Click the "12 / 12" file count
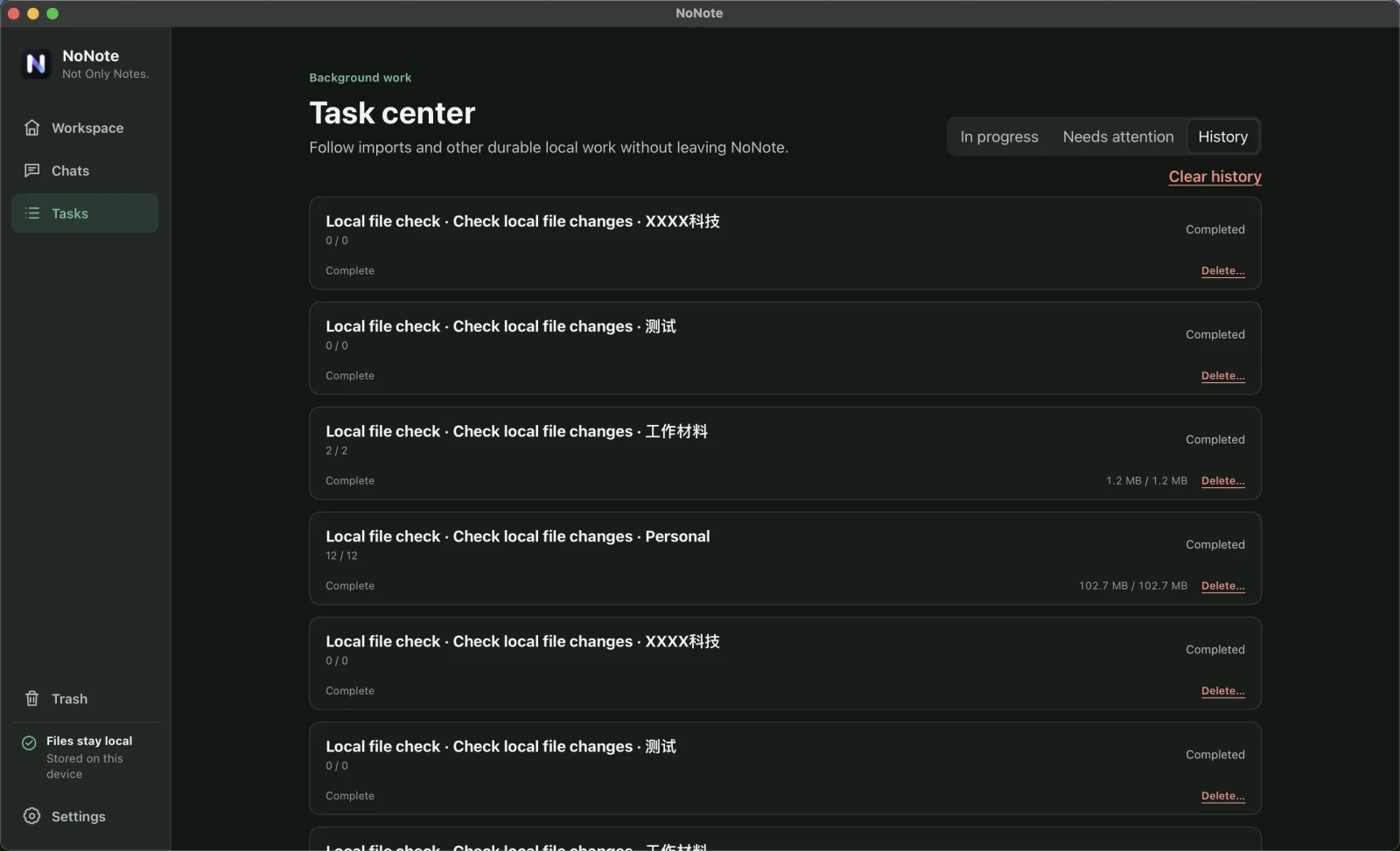The image size is (1400, 851). (x=341, y=555)
